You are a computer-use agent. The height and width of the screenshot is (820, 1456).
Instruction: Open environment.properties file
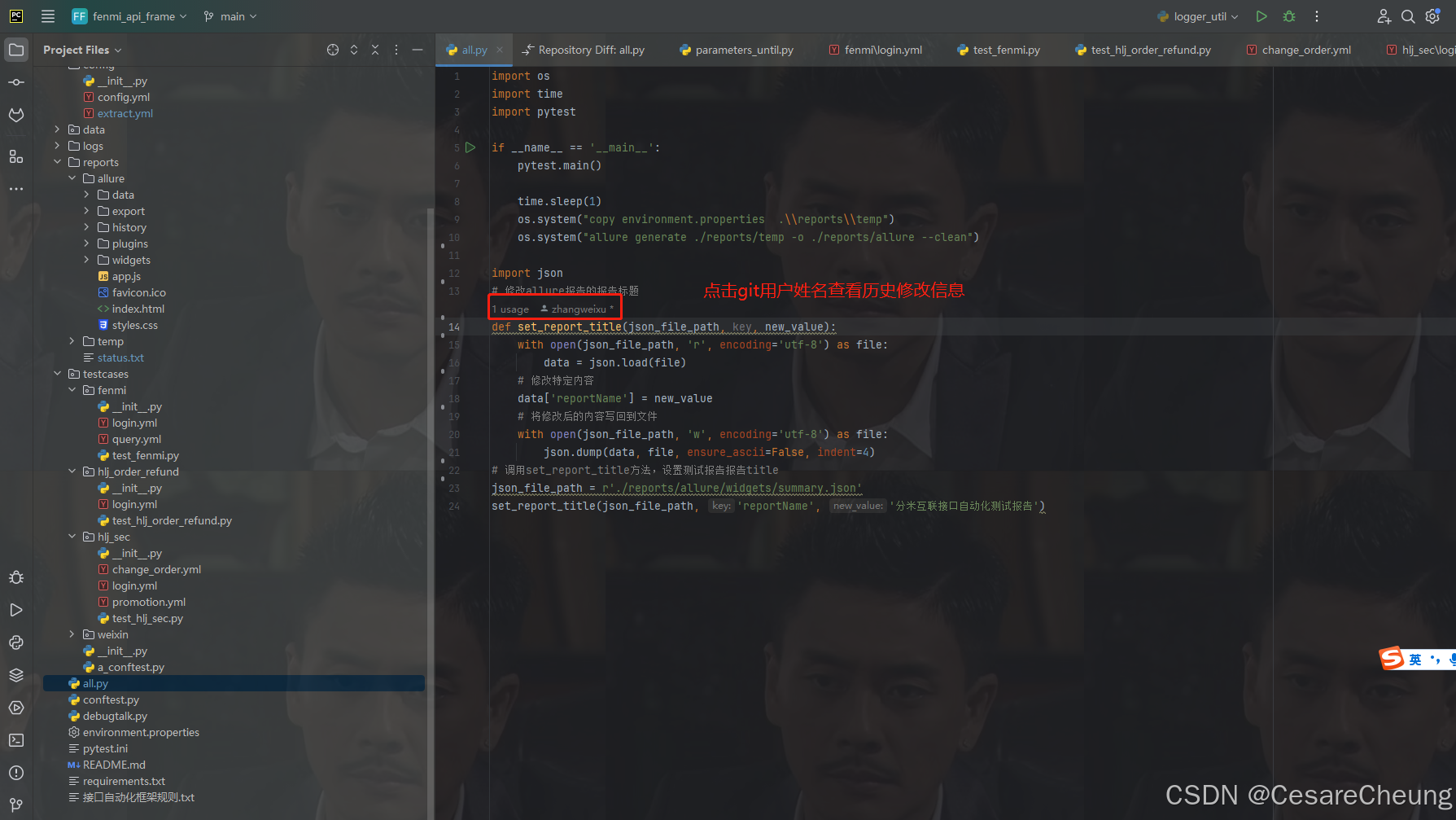141,732
